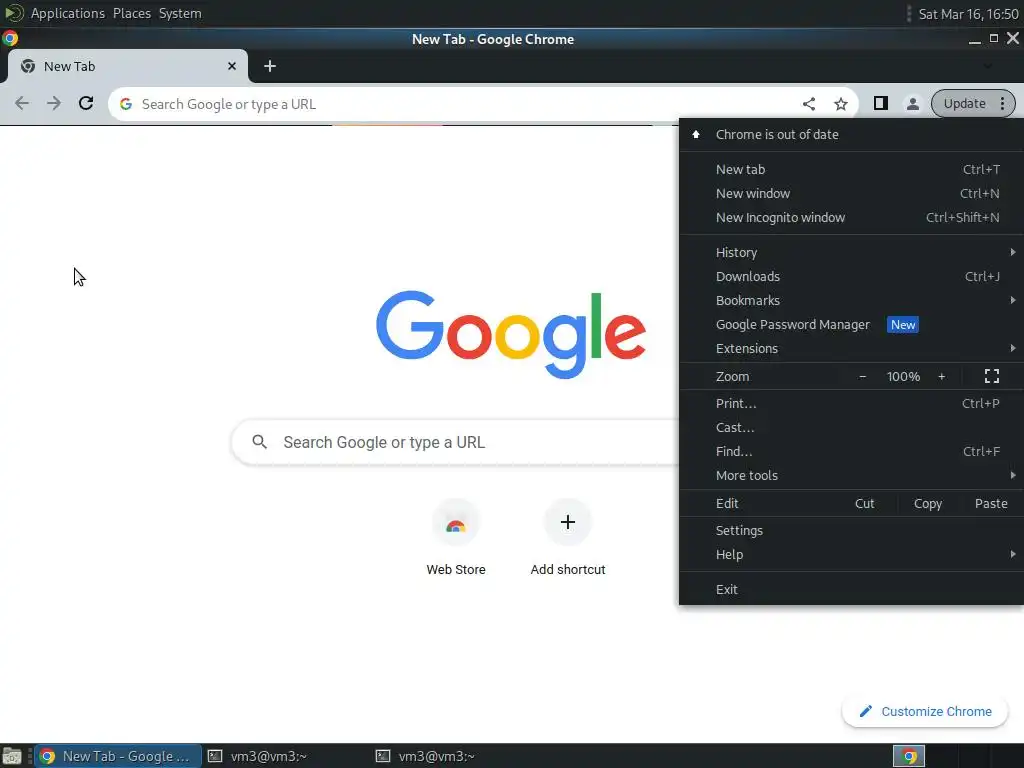The height and width of the screenshot is (768, 1024).
Task: Open the Web Store shortcut
Action: [456, 537]
